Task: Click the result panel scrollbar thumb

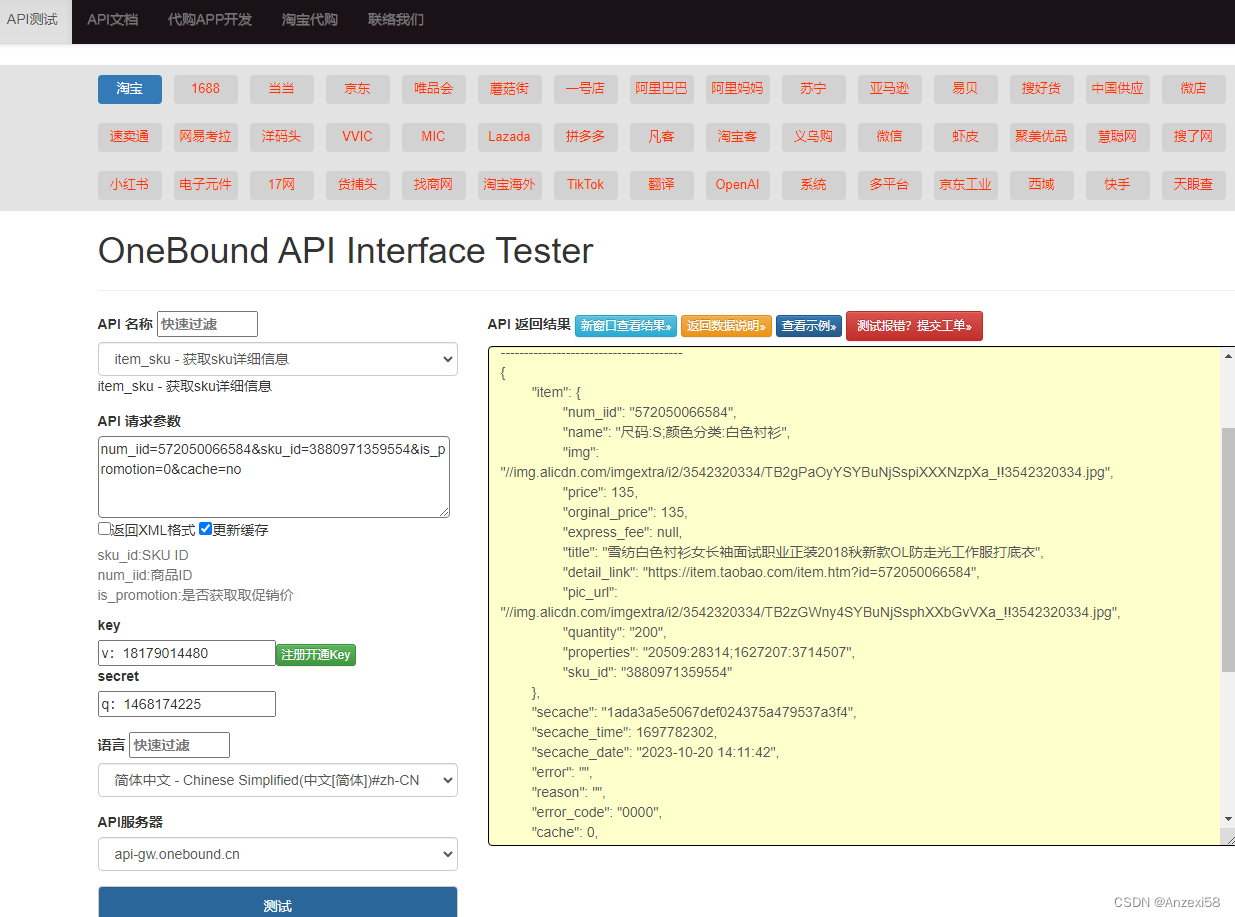Action: (1228, 549)
